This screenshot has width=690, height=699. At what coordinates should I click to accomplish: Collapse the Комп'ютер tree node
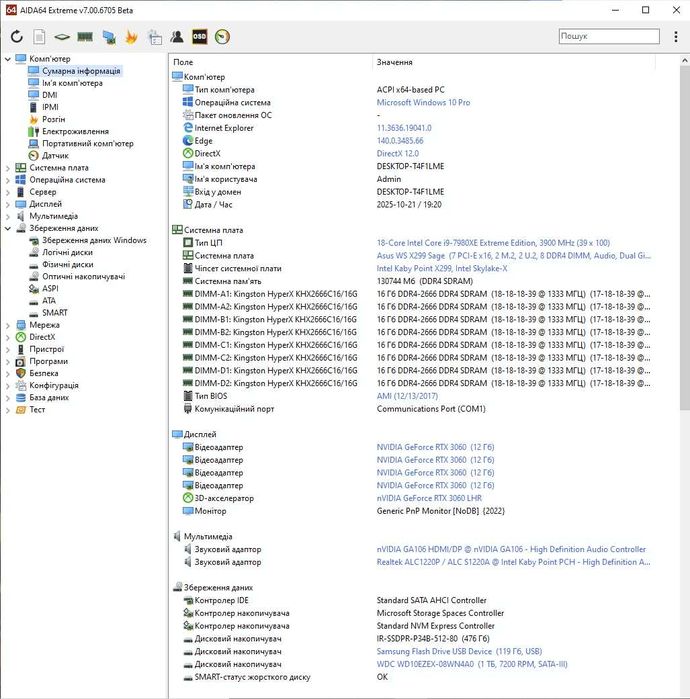point(8,59)
